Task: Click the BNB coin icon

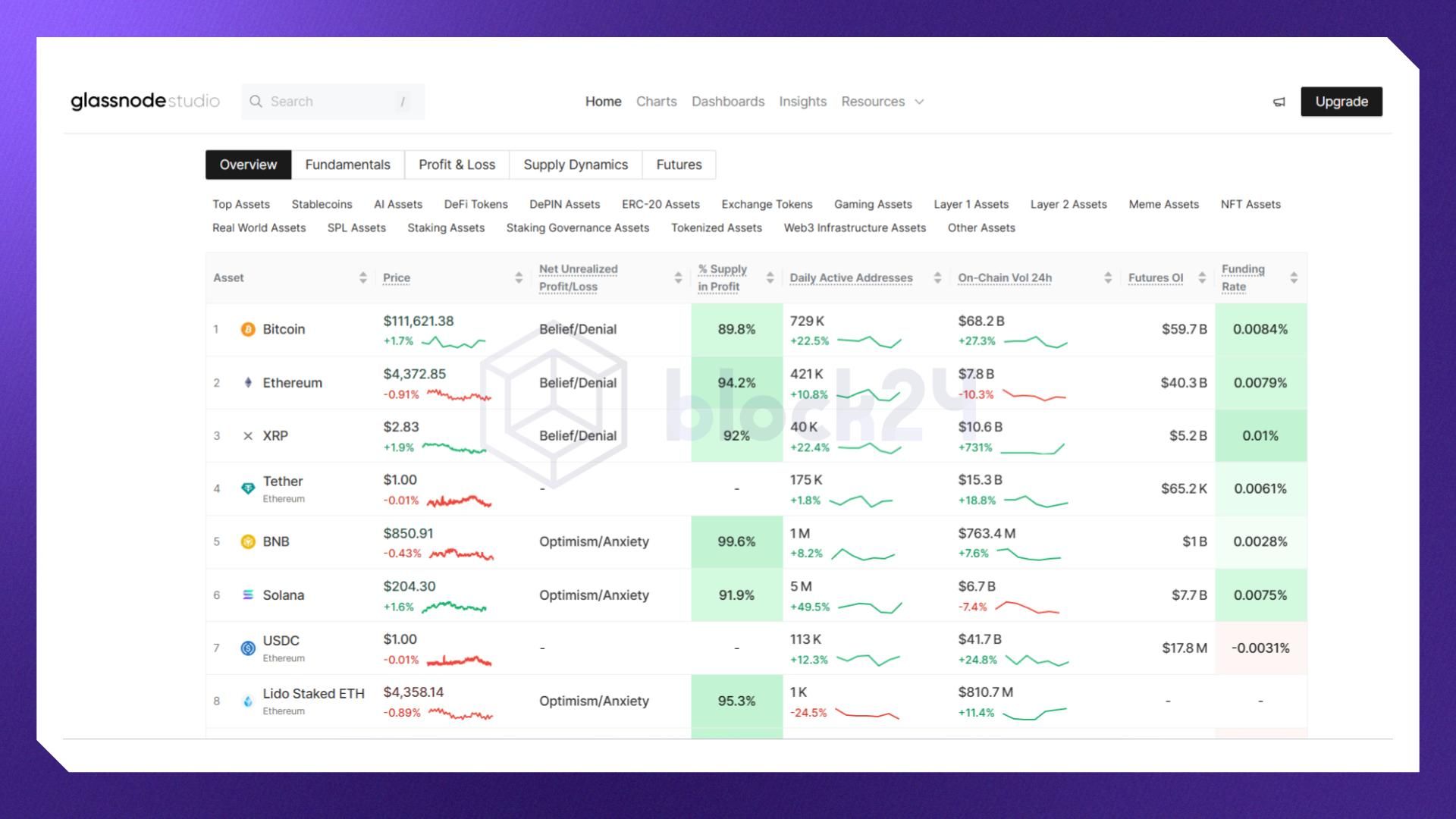Action: point(248,541)
